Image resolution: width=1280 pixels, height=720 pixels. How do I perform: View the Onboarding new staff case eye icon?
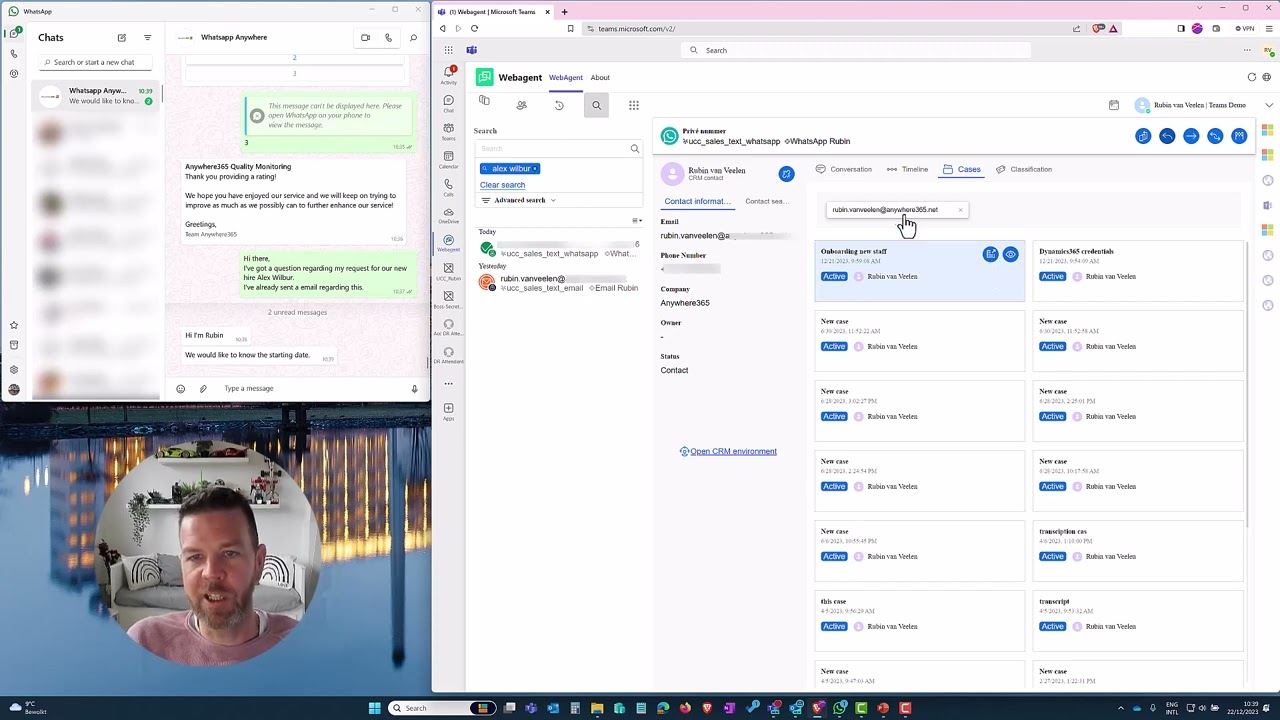1011,255
